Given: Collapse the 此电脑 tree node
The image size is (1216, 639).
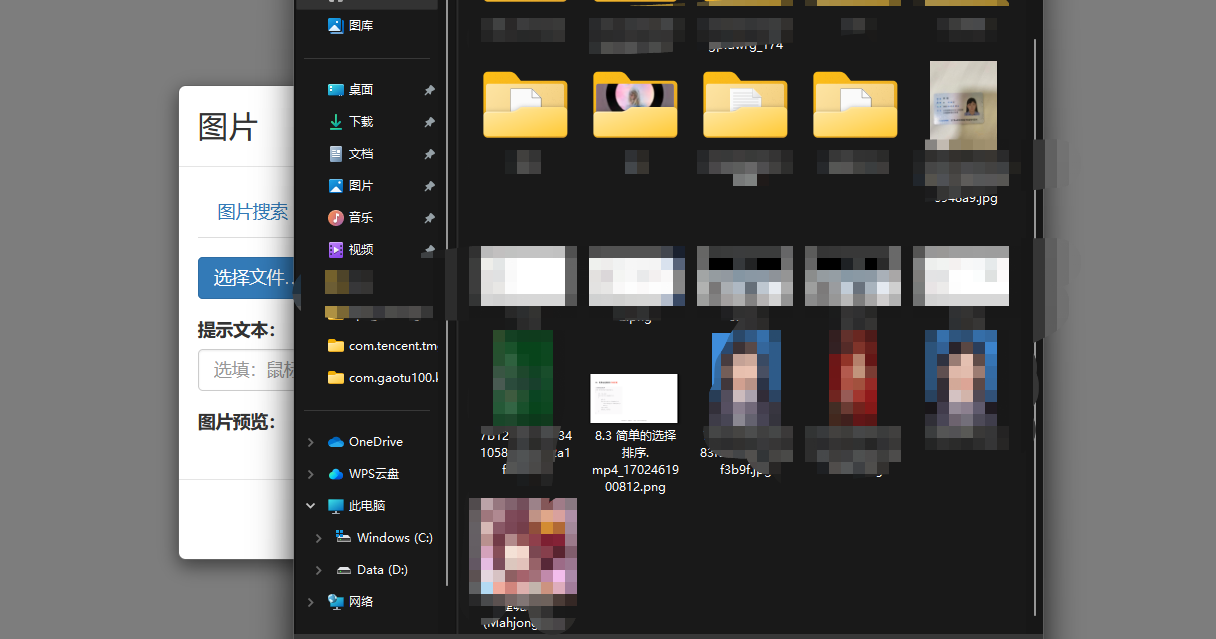Looking at the screenshot, I should [x=311, y=506].
